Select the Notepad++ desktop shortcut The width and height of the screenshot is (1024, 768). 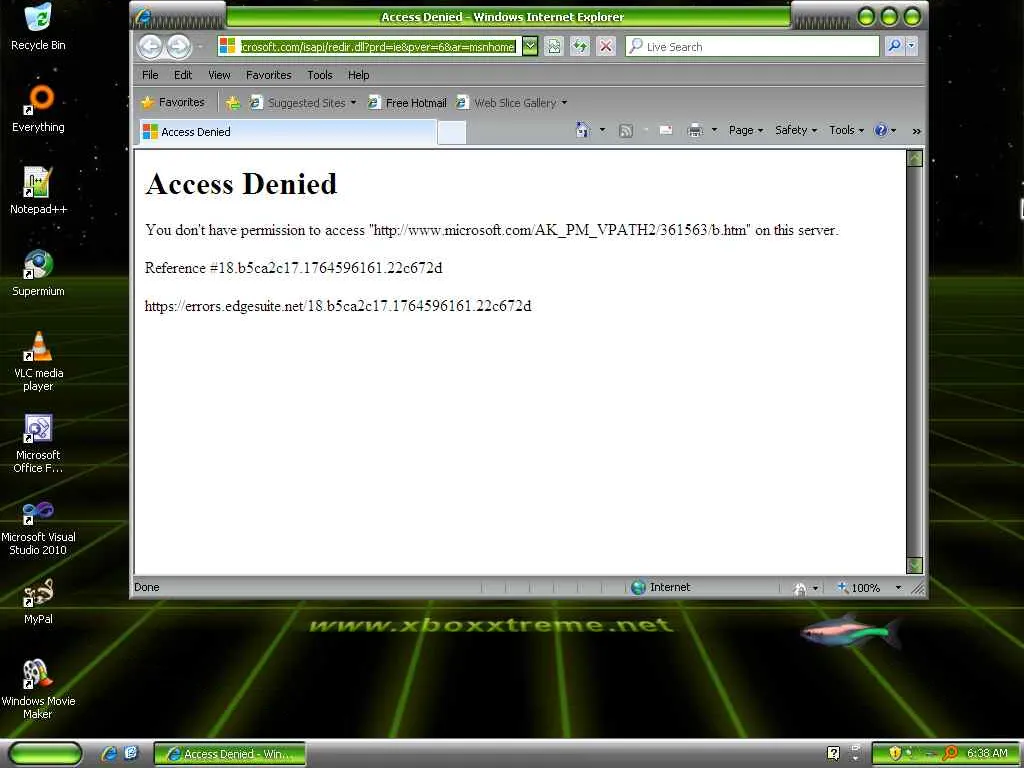coord(38,190)
